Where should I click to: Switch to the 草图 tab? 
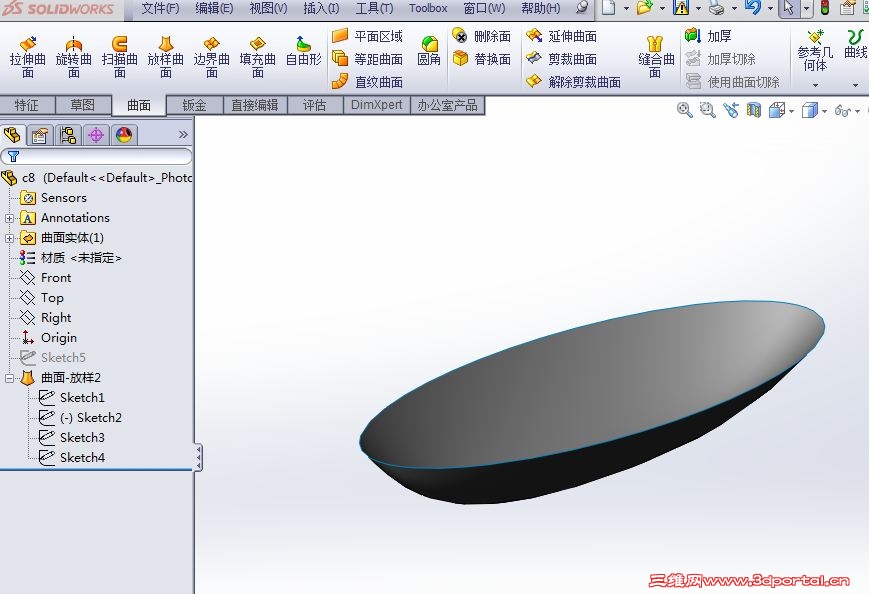pyautogui.click(x=83, y=105)
